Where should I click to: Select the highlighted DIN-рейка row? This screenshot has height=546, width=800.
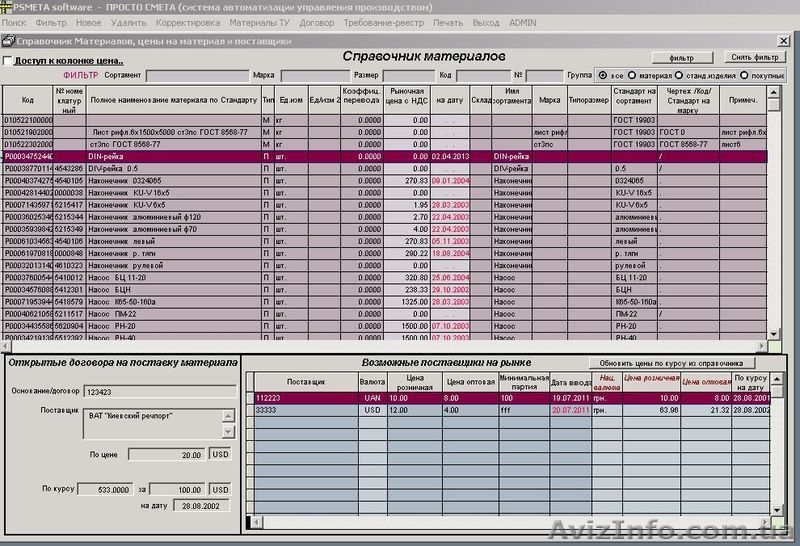(300, 157)
